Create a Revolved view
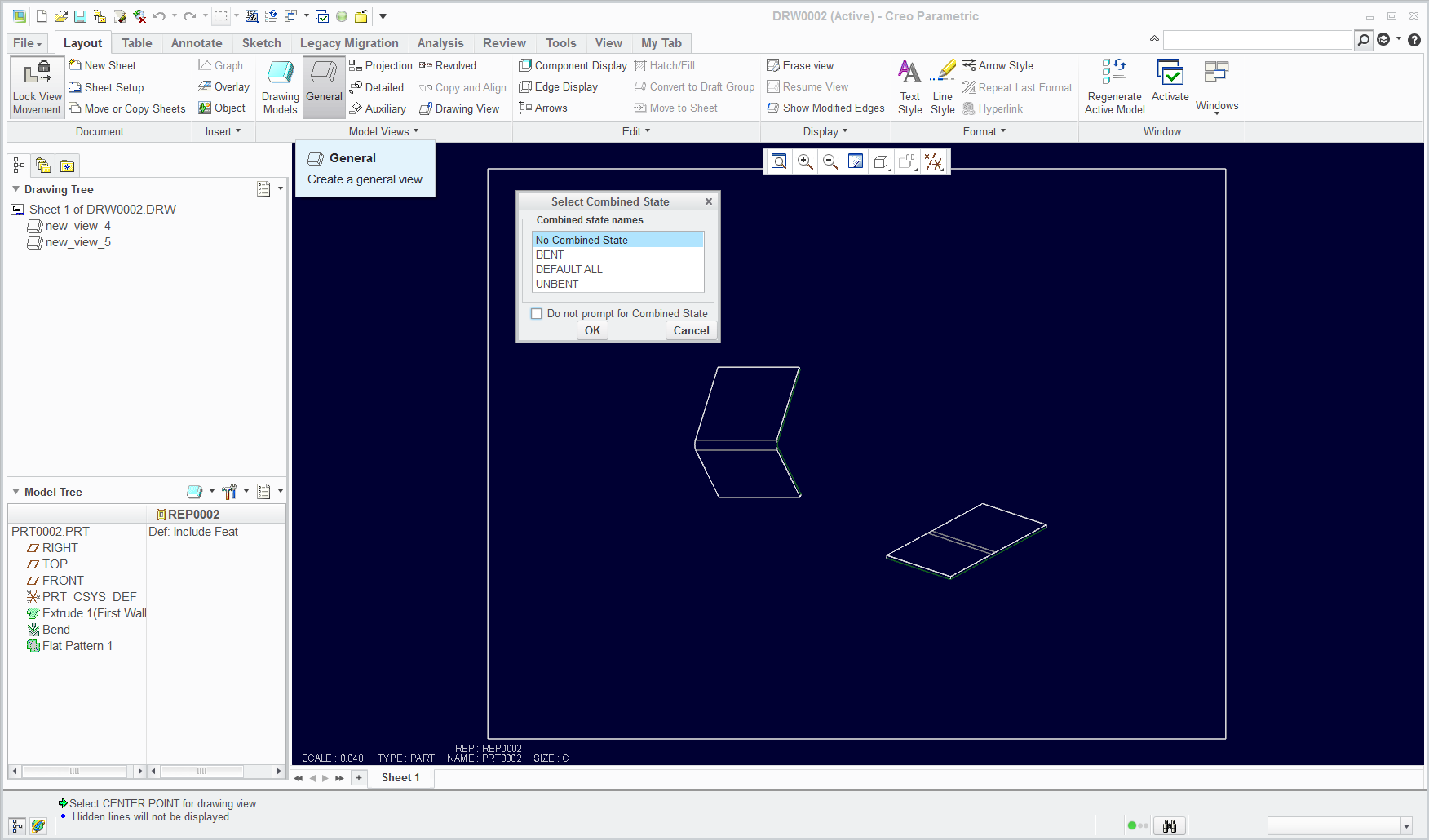Viewport: 1429px width, 840px height. 448,65
